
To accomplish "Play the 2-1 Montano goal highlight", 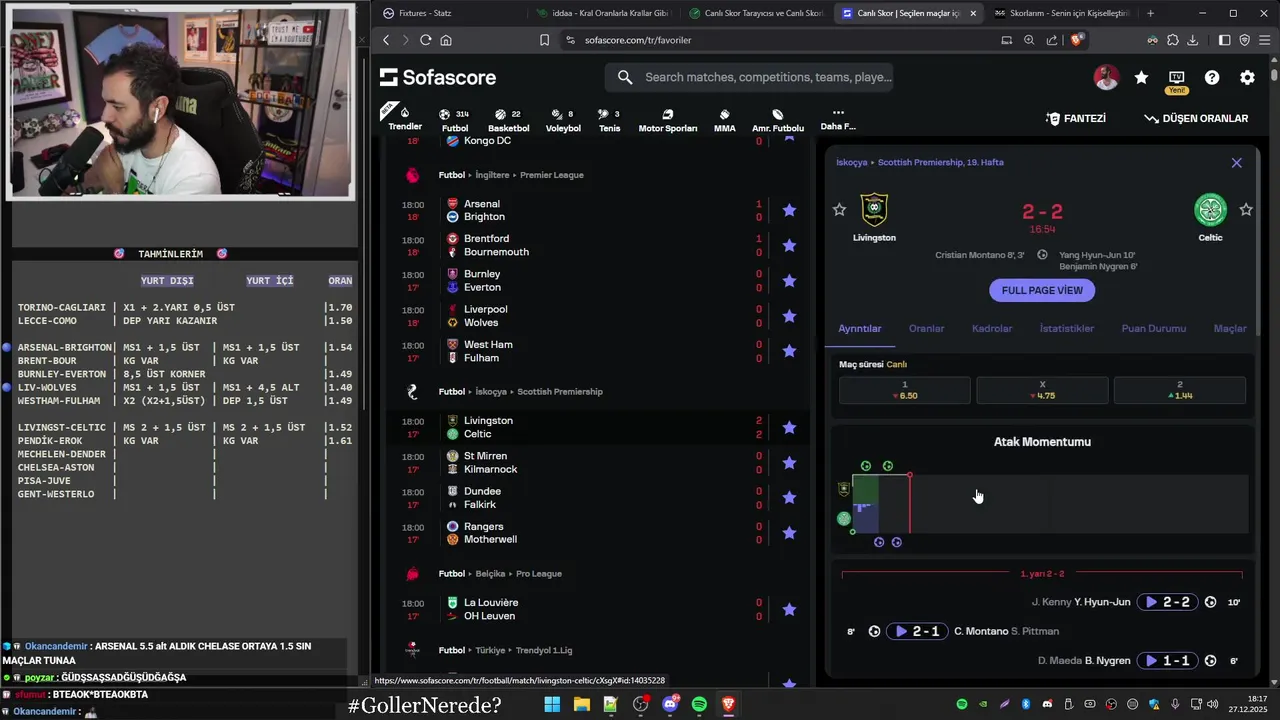I will pyautogui.click(x=916, y=631).
